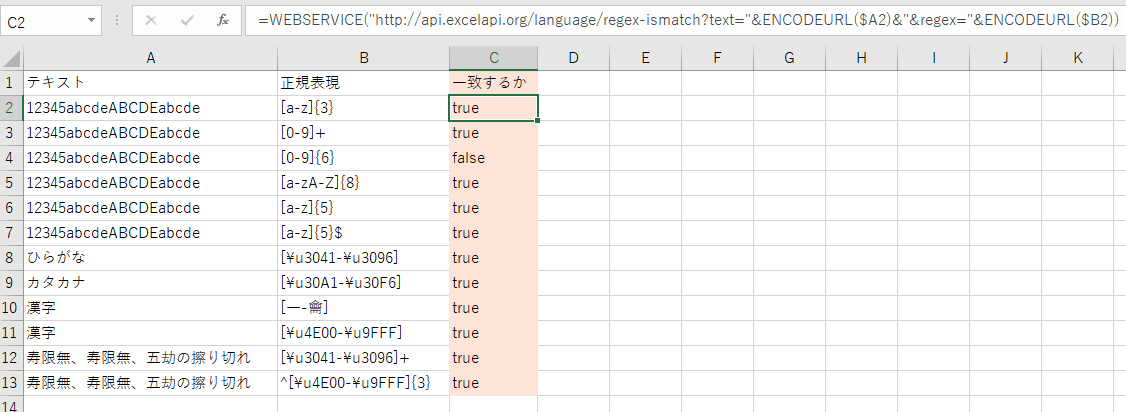Select column A header
1126x412 pixels.
[150, 58]
